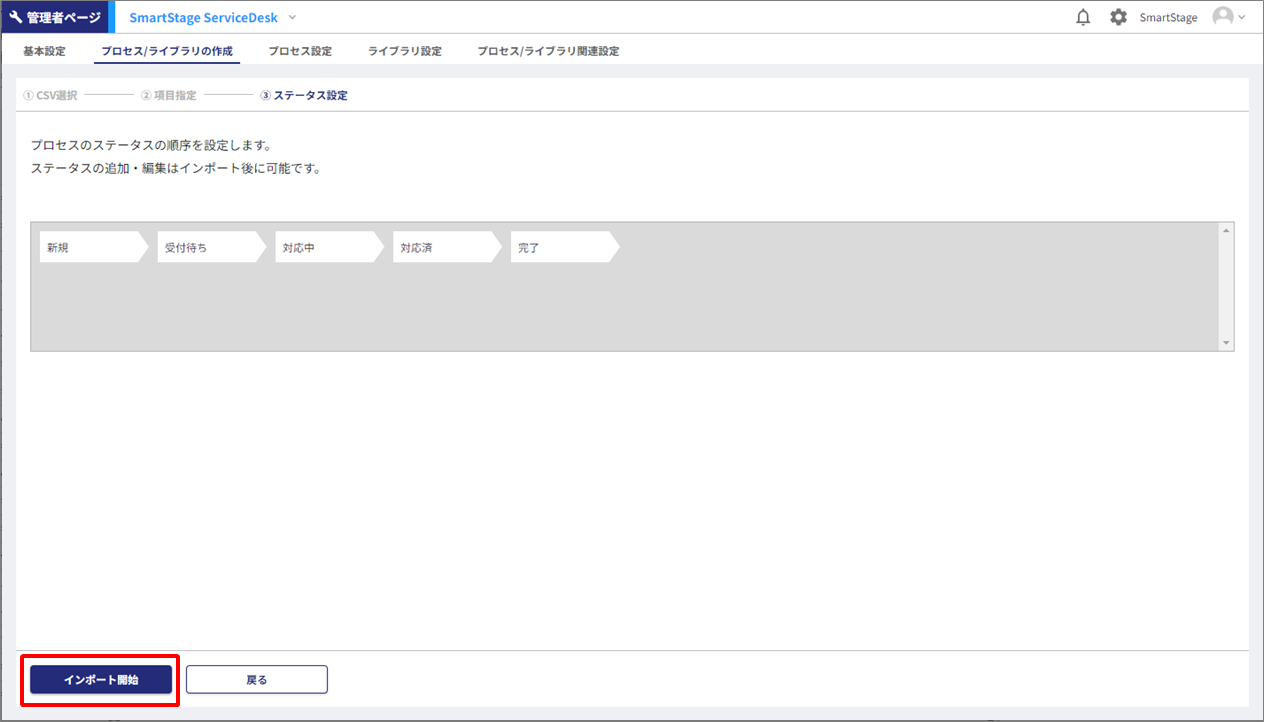This screenshot has width=1264, height=722.
Task: Click the user avatar icon
Action: [x=1222, y=17]
